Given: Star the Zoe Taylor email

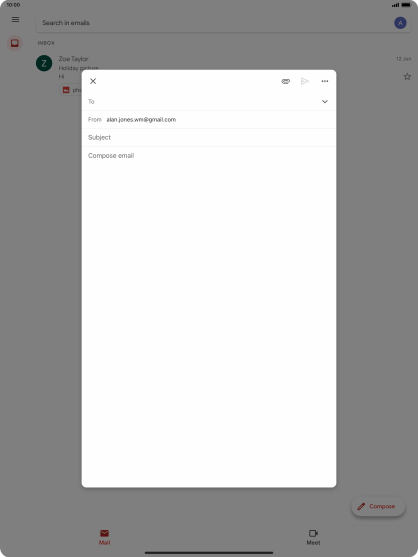Looking at the screenshot, I should coord(407,76).
